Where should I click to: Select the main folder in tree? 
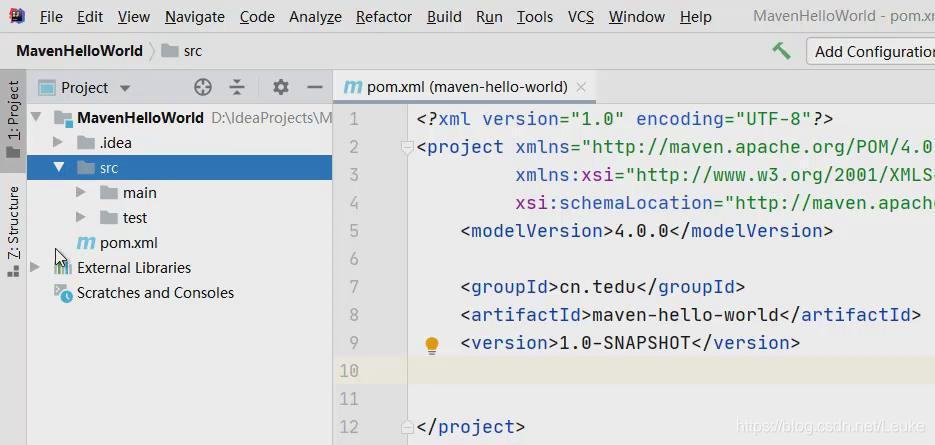coord(140,193)
